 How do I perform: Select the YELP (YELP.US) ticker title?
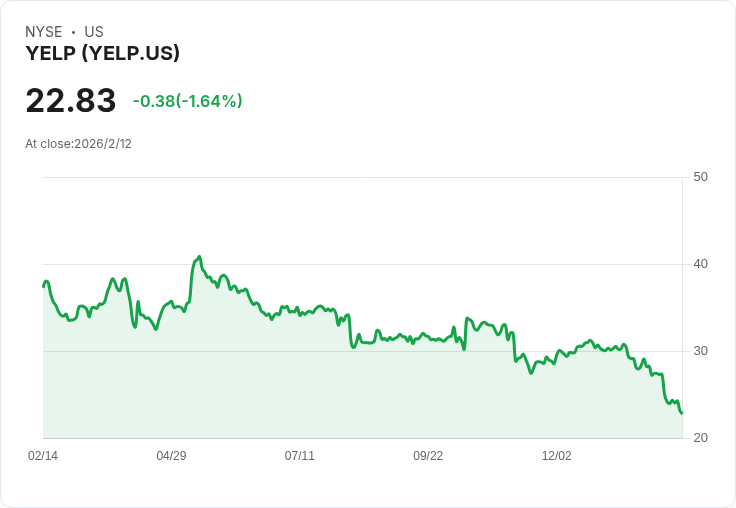tap(102, 54)
